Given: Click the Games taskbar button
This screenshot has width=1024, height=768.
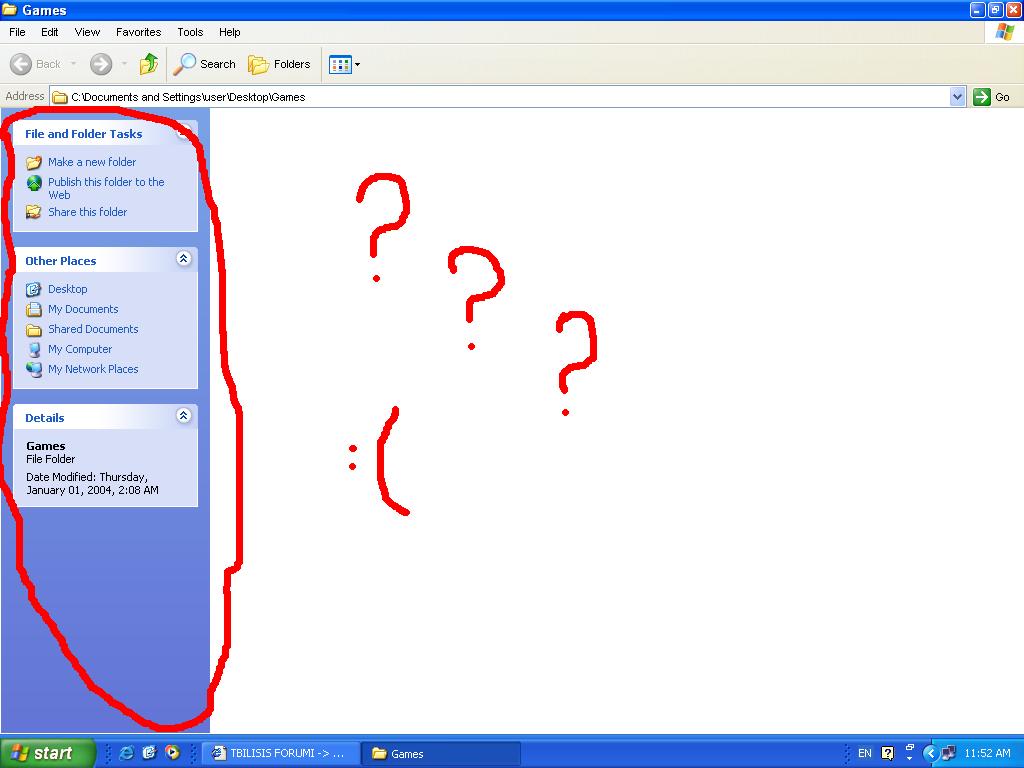Looking at the screenshot, I should pos(441,754).
